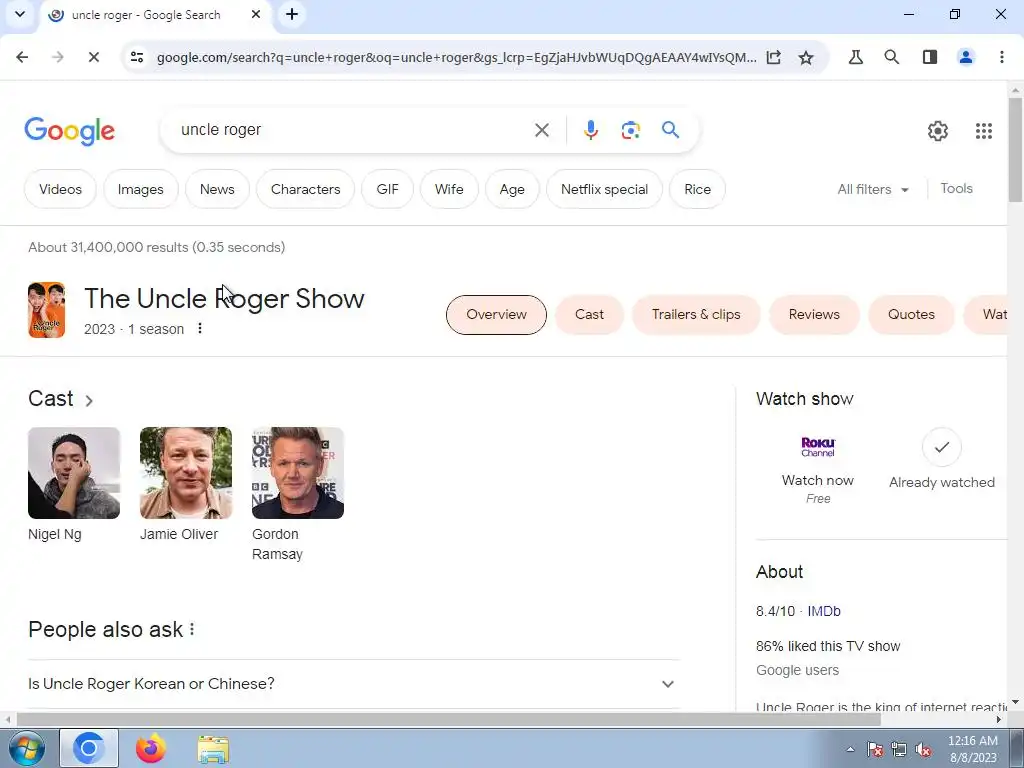Select the Overview tab
The image size is (1024, 768).
(496, 315)
